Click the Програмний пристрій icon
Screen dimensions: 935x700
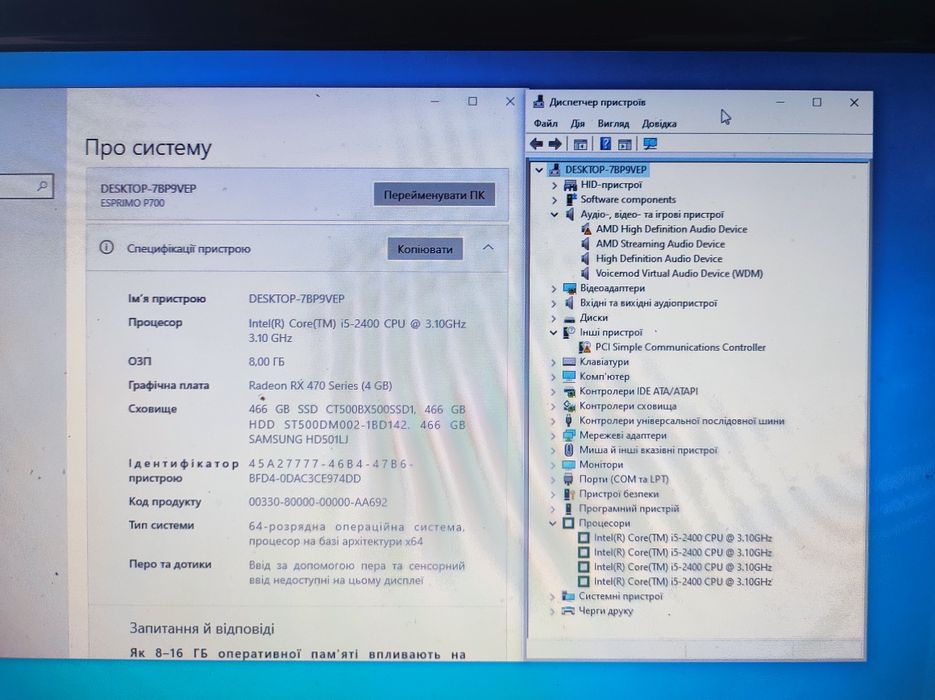pyautogui.click(x=568, y=509)
